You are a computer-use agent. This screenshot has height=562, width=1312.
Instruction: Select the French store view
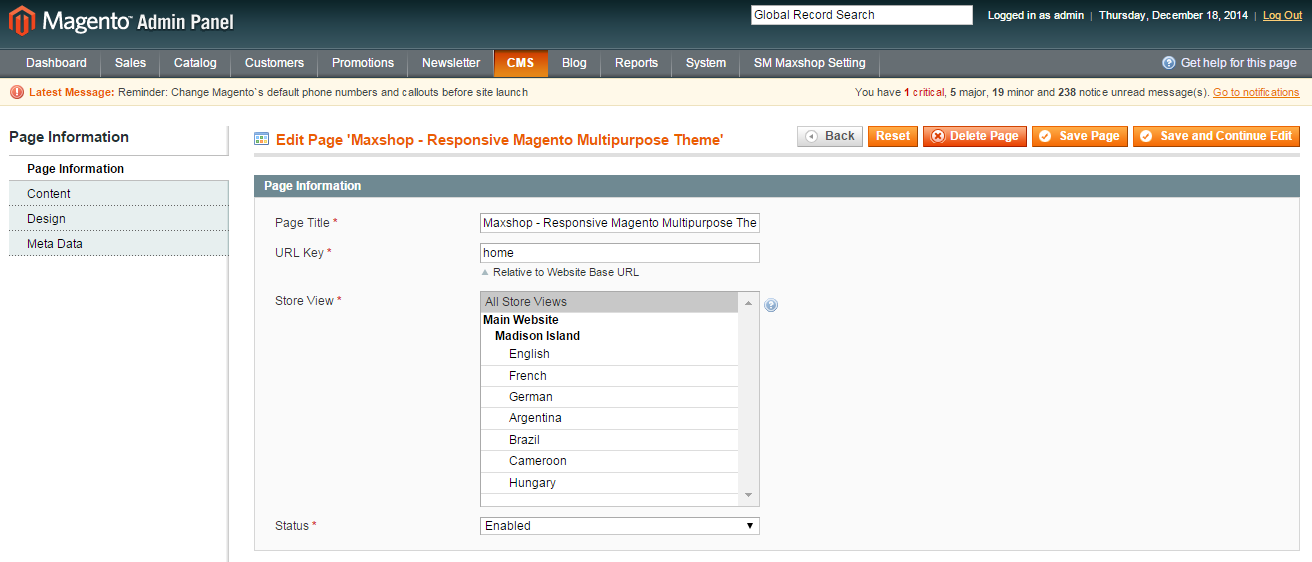pyautogui.click(x=610, y=376)
